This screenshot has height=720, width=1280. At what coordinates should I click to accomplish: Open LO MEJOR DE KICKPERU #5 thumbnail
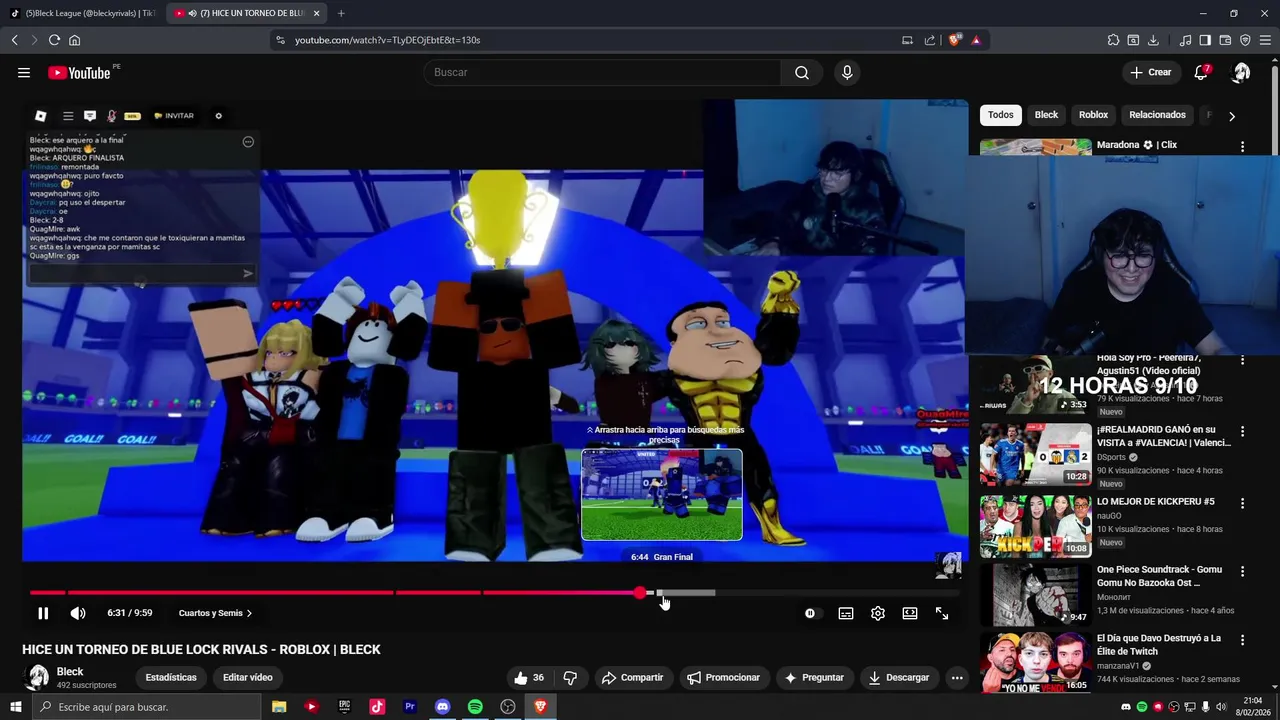pos(1035,526)
